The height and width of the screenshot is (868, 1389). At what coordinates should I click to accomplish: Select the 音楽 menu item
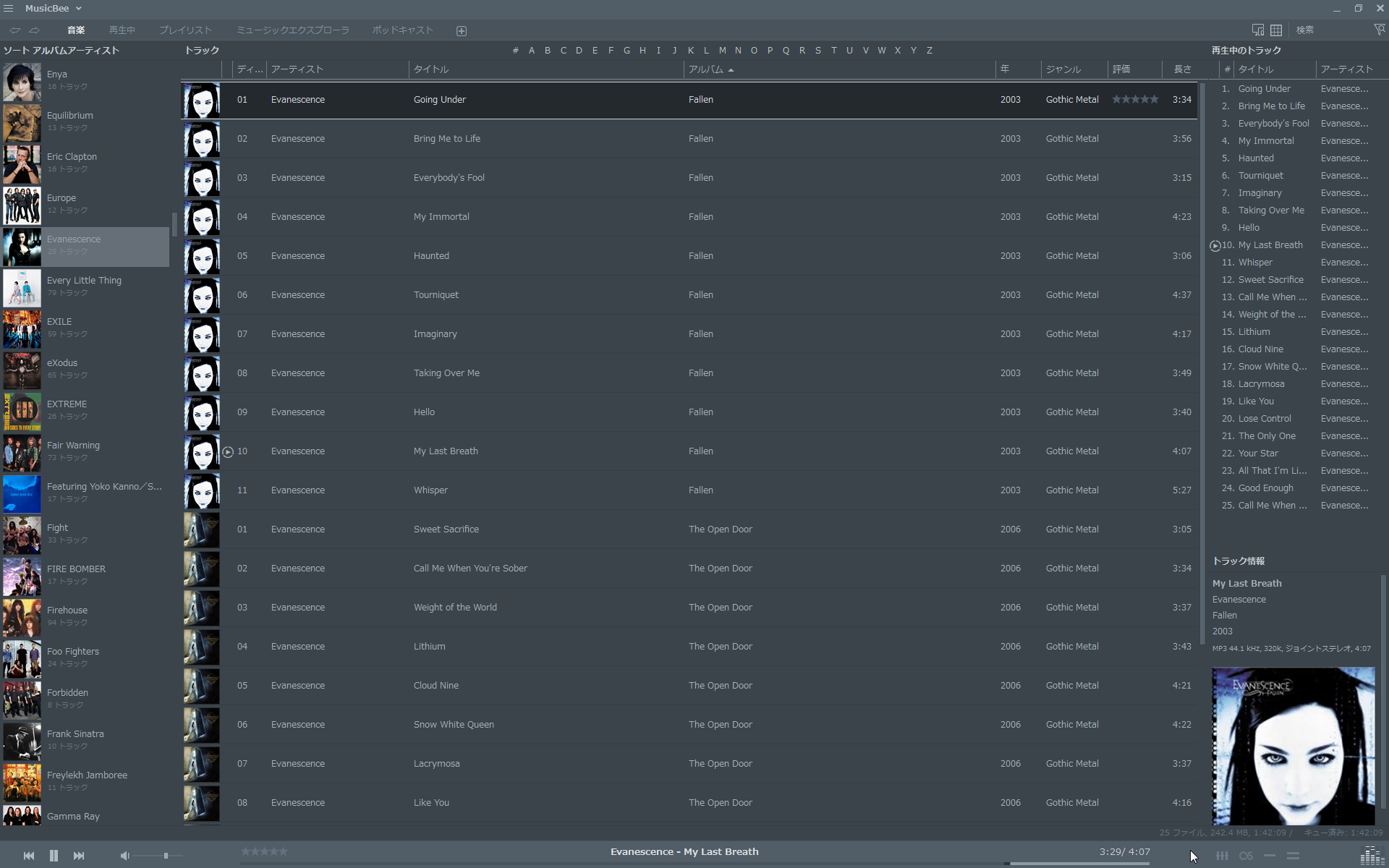pyautogui.click(x=74, y=30)
